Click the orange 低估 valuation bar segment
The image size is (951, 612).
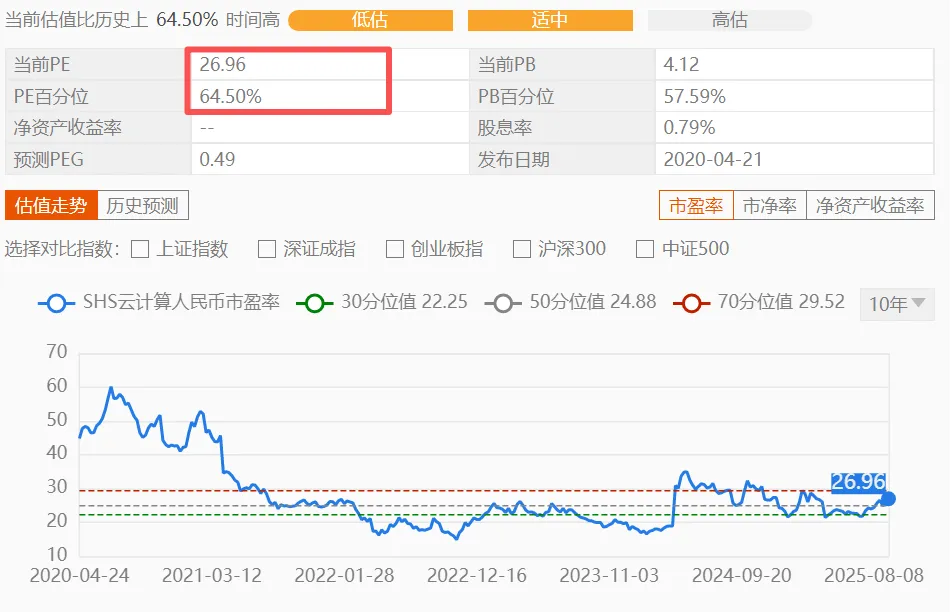click(x=370, y=20)
